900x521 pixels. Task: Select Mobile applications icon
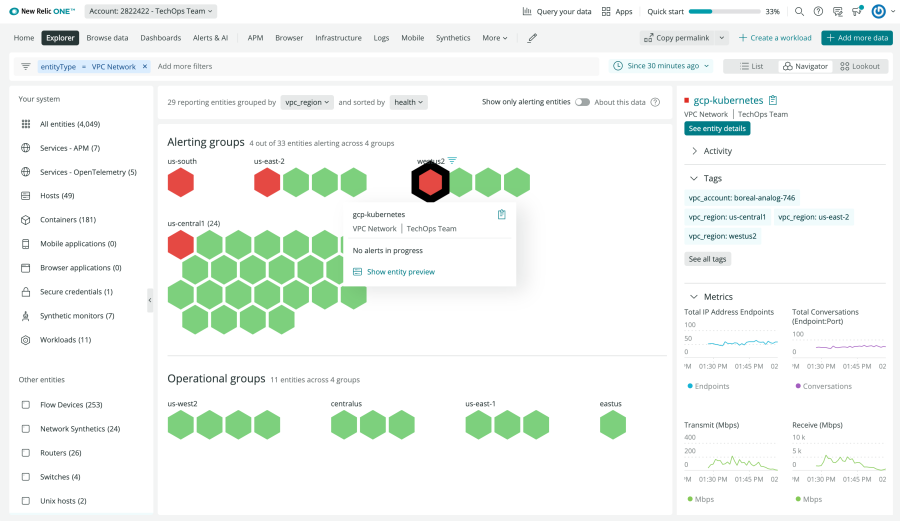click(26, 244)
